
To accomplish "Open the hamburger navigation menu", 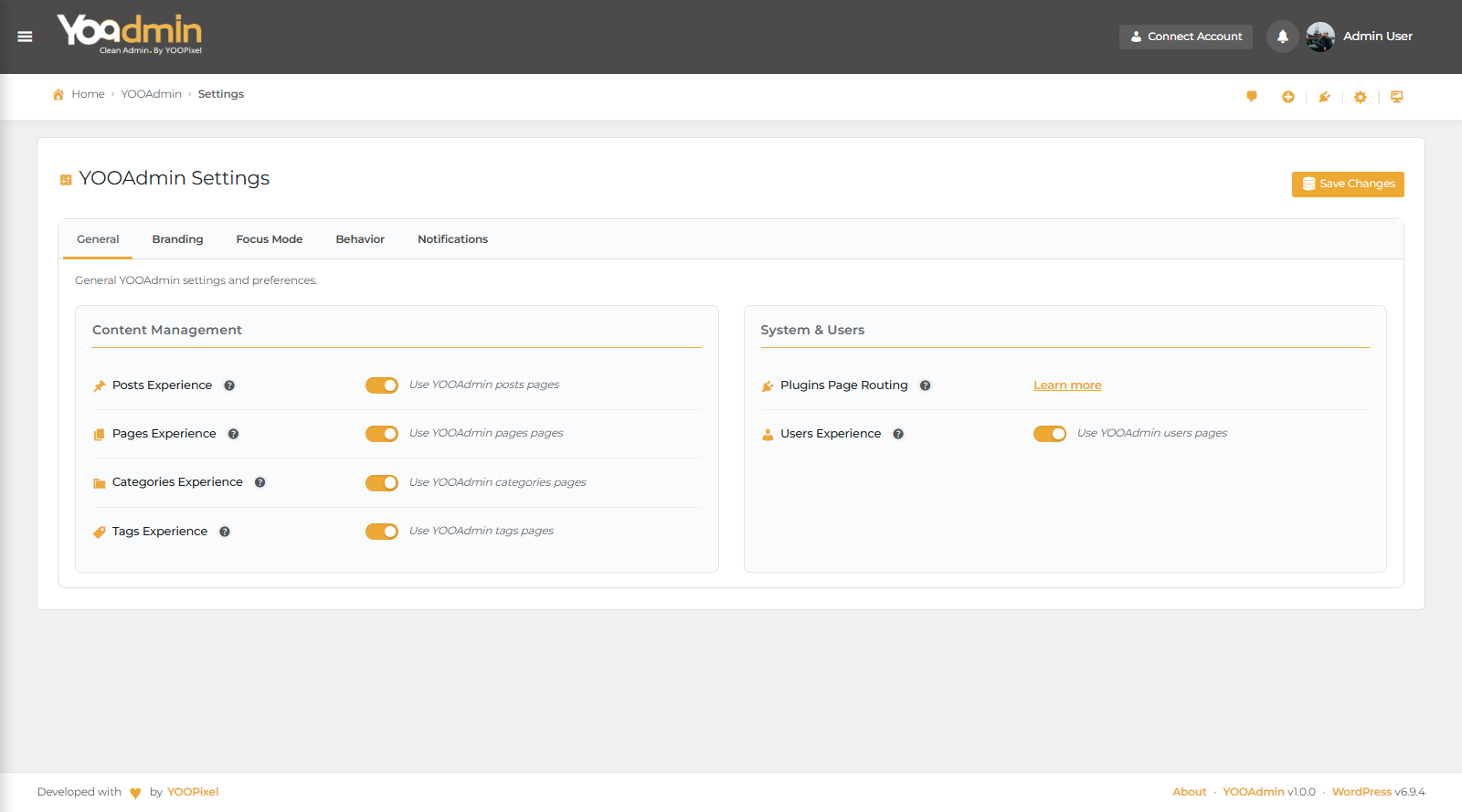I will pyautogui.click(x=25, y=37).
